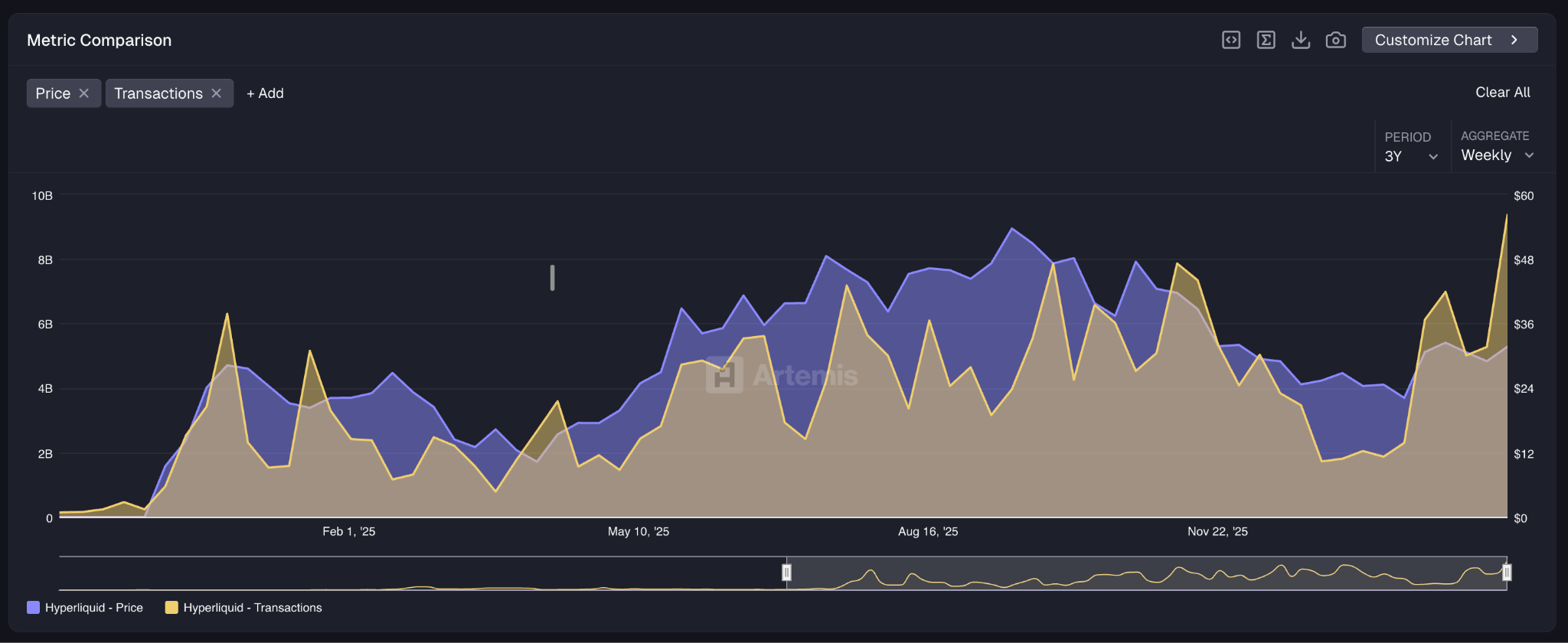1568x643 pixels.
Task: Remove the Transactions metric chip
Action: coord(217,93)
